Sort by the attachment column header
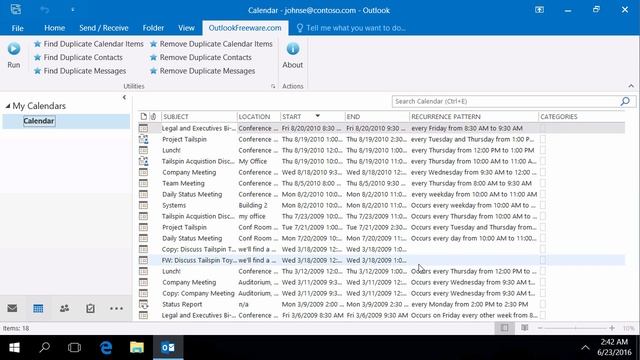 (153, 117)
